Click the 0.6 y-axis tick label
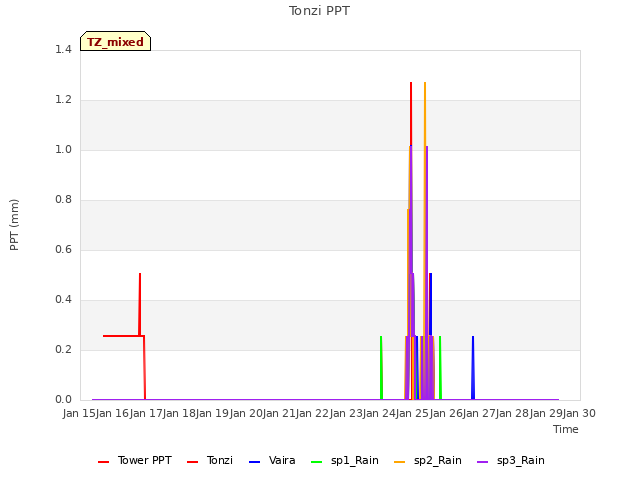The image size is (640, 480). pos(63,249)
